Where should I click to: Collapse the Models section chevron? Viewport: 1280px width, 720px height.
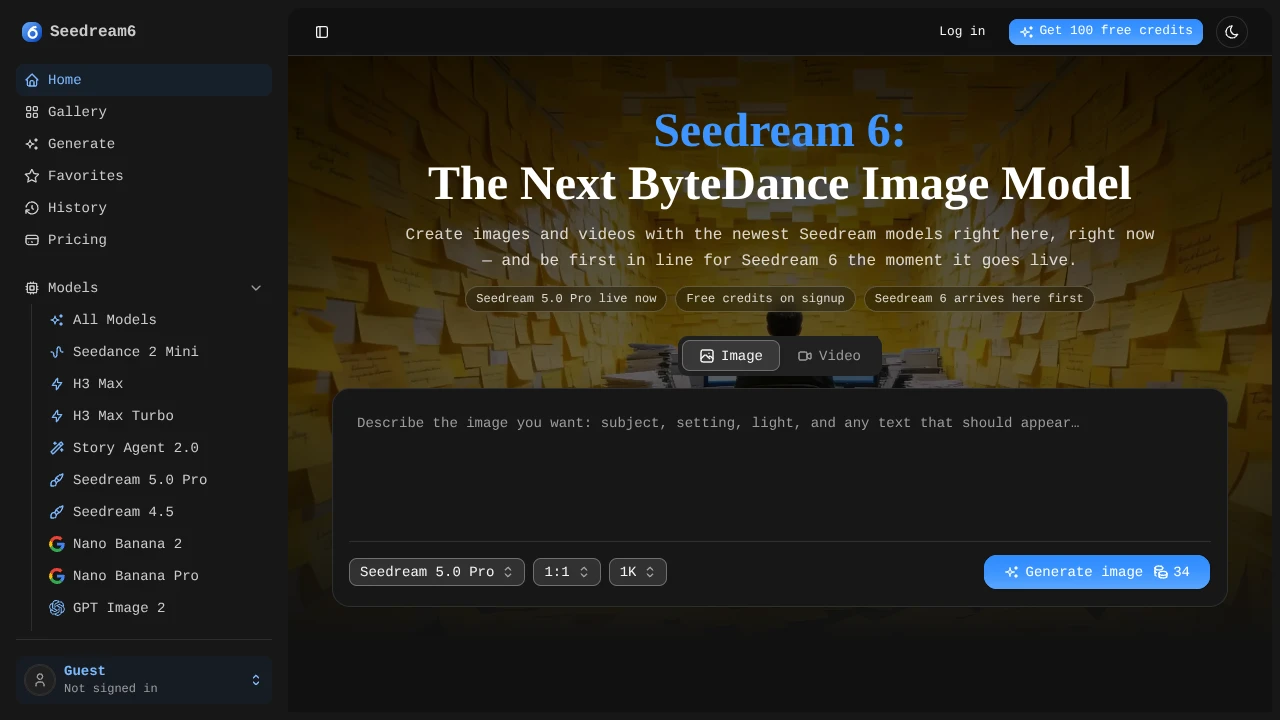click(256, 288)
